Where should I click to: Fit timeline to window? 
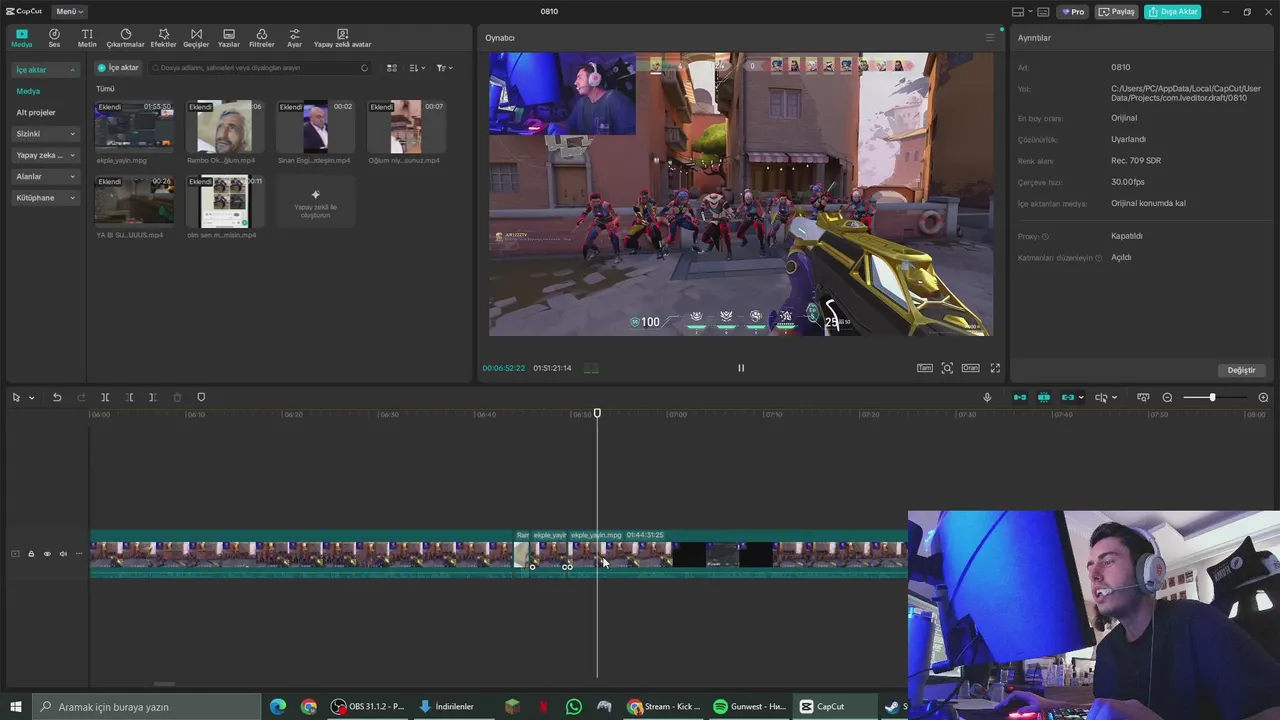[1143, 398]
